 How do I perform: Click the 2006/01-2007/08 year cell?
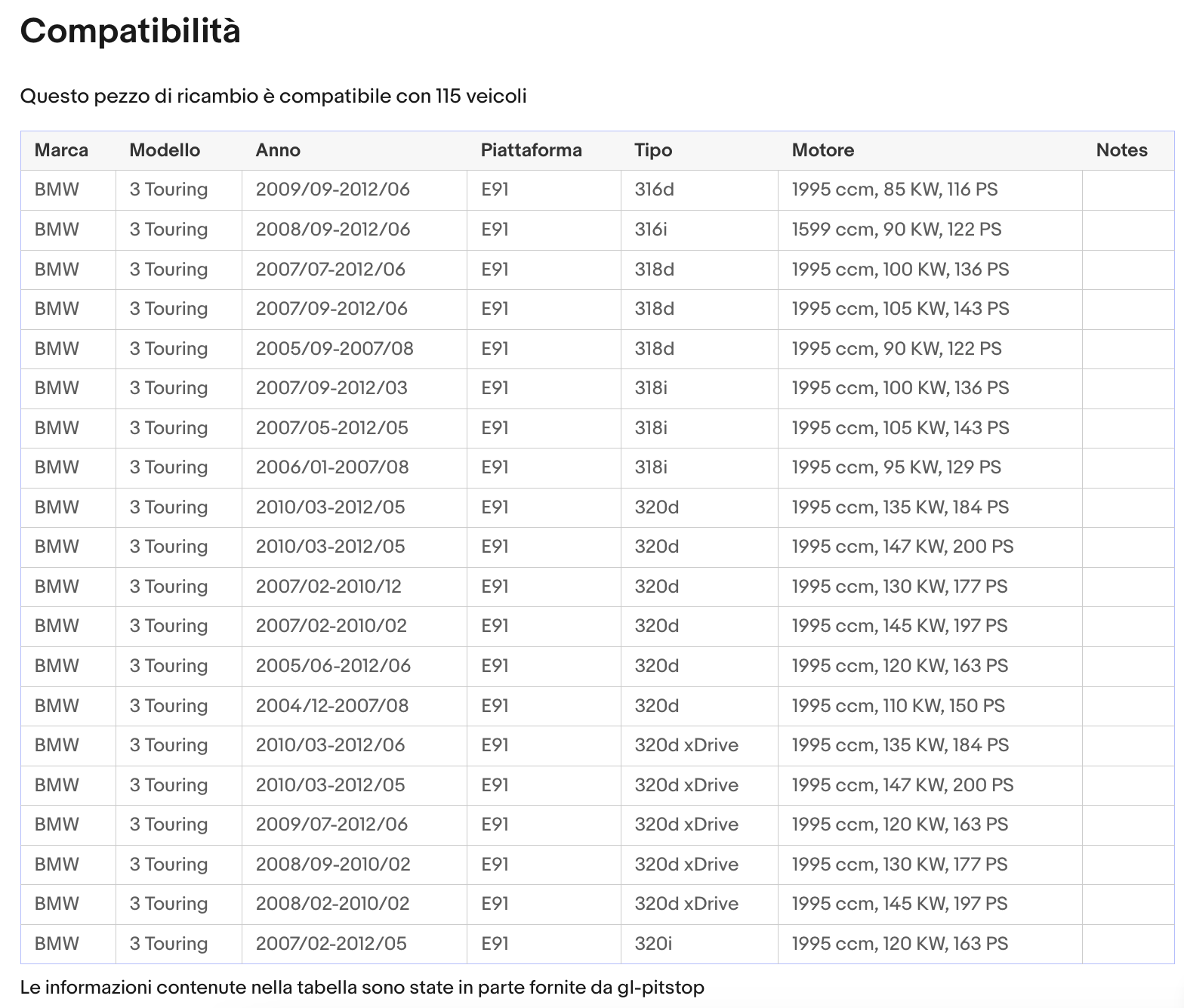(354, 467)
